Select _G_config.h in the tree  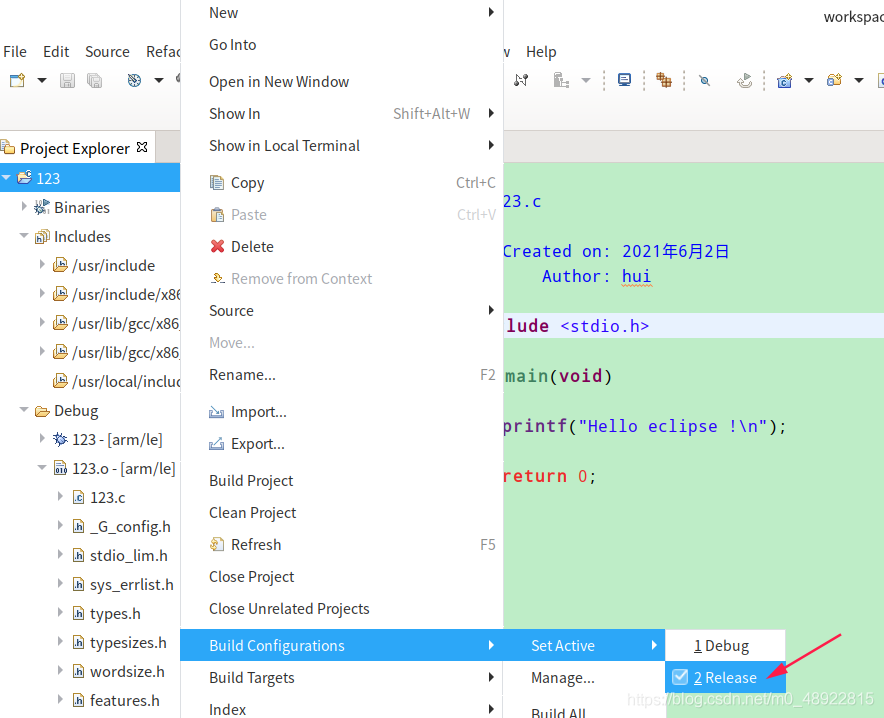coord(130,526)
